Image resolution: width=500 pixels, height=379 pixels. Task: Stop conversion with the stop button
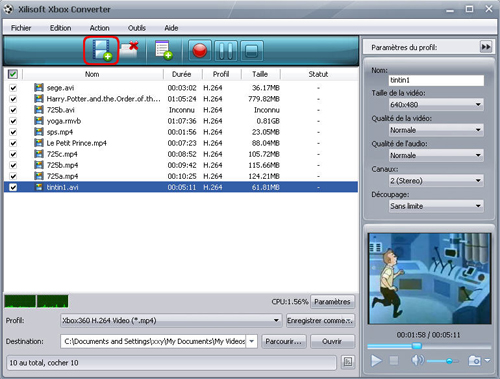point(251,51)
